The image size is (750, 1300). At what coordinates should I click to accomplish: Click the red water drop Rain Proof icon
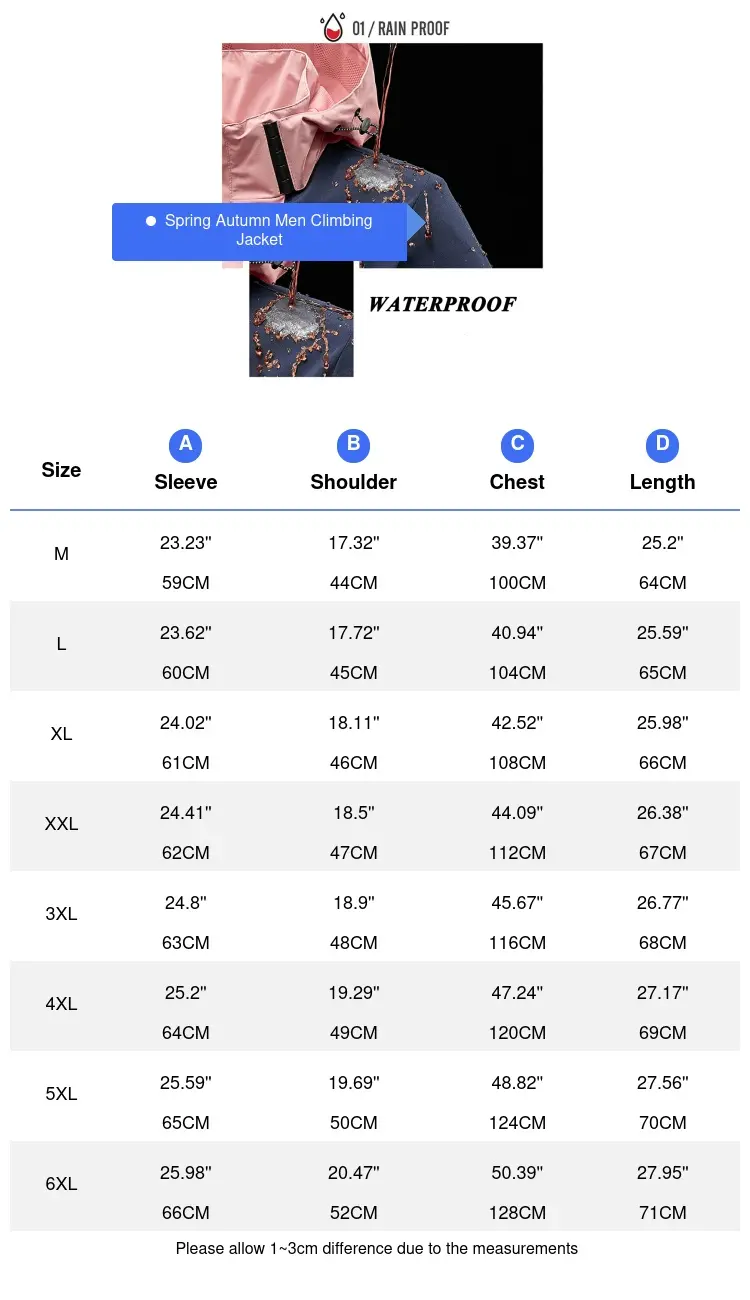point(331,27)
